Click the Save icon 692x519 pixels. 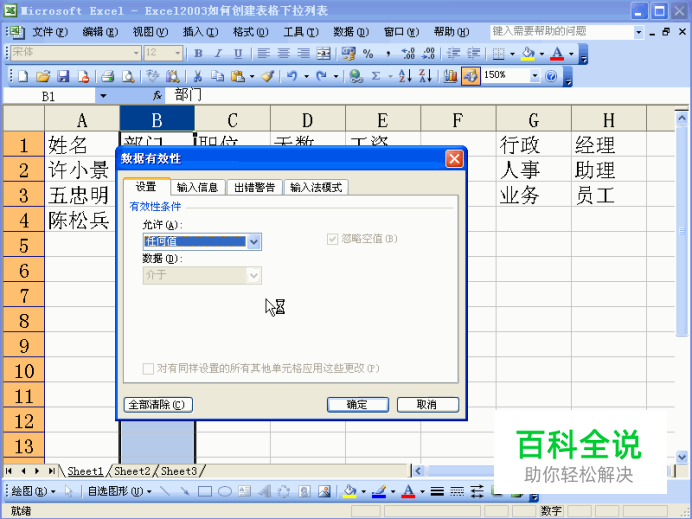(x=63, y=76)
